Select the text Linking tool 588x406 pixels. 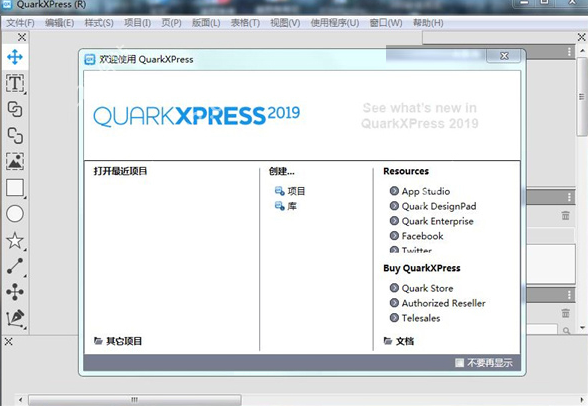pyautogui.click(x=15, y=109)
